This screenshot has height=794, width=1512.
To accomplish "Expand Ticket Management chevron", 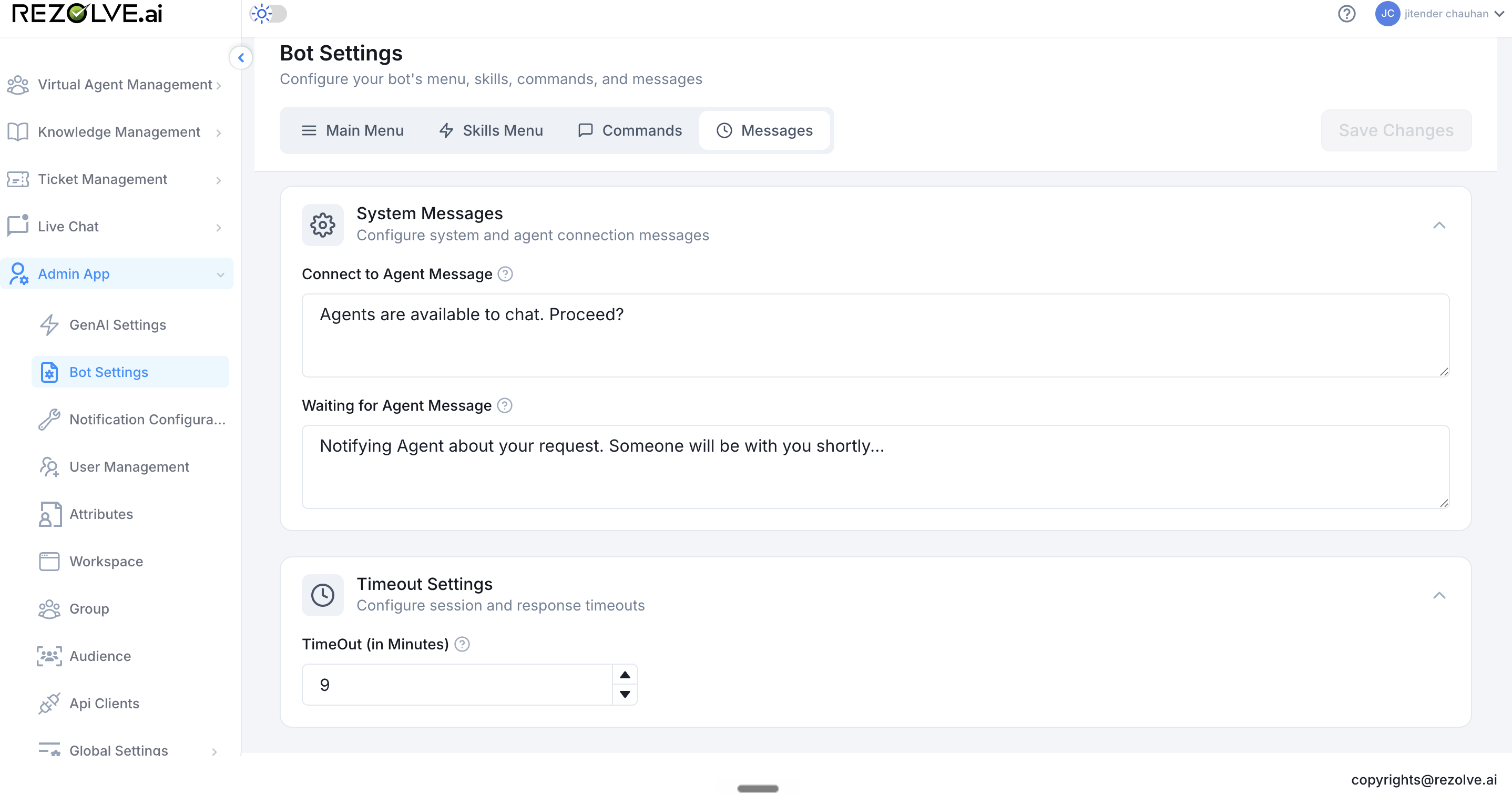I will (218, 180).
